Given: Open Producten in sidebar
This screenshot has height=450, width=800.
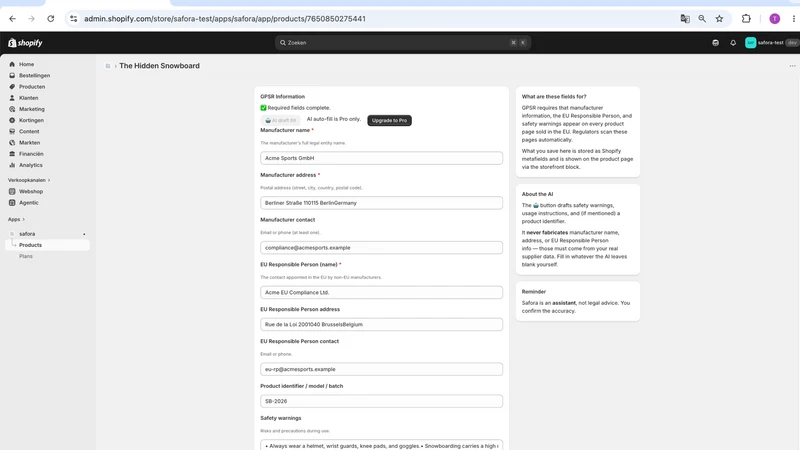Looking at the screenshot, I should pos(32,87).
